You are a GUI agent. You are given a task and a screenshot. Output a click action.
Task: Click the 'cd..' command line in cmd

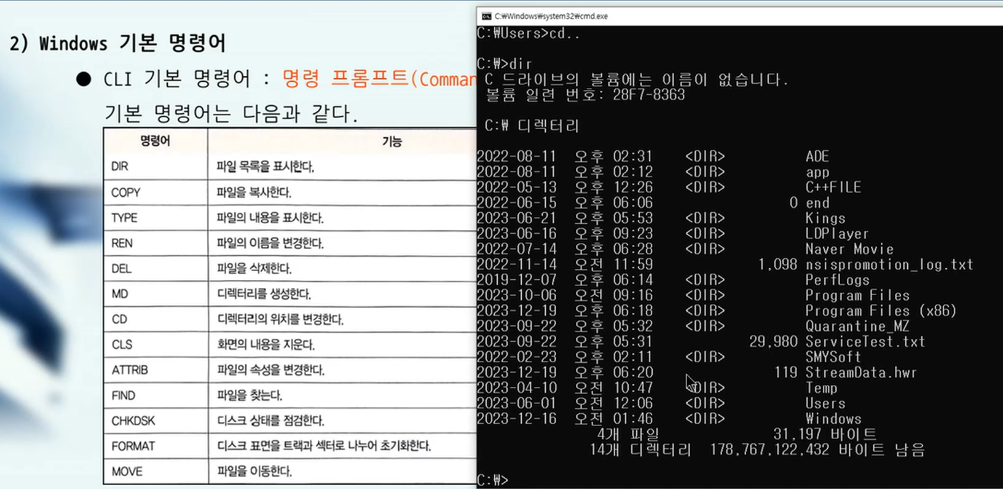[529, 33]
